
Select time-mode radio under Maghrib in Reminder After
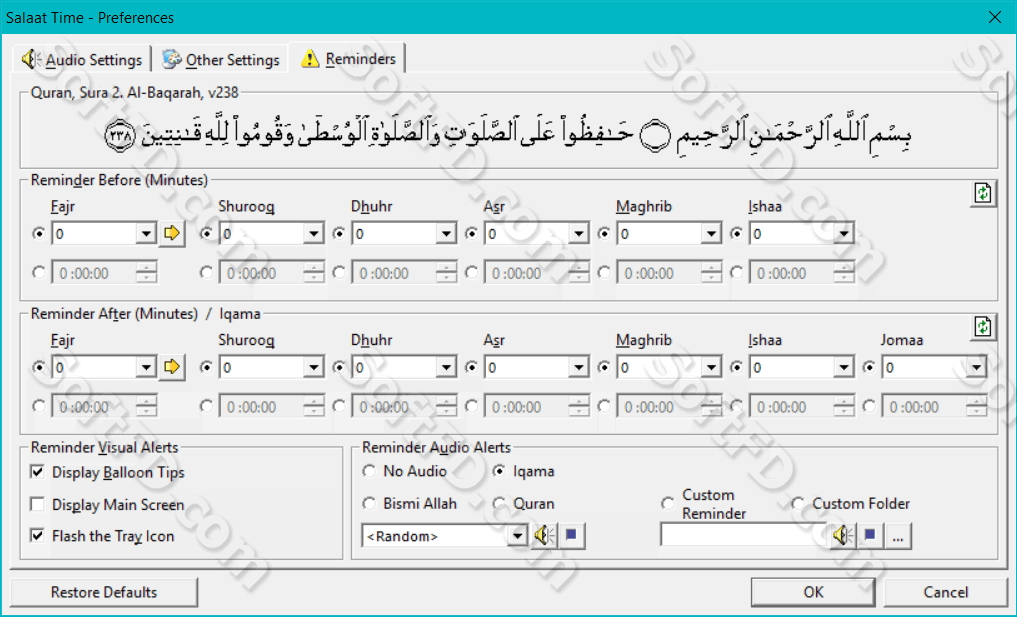(x=604, y=406)
